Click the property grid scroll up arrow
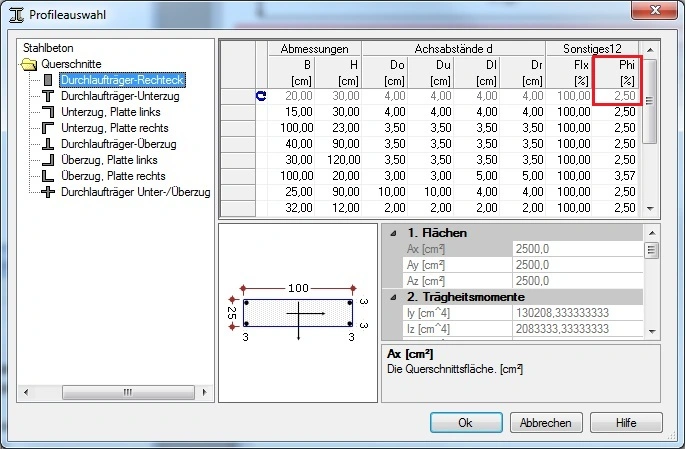The width and height of the screenshot is (686, 449). (652, 233)
